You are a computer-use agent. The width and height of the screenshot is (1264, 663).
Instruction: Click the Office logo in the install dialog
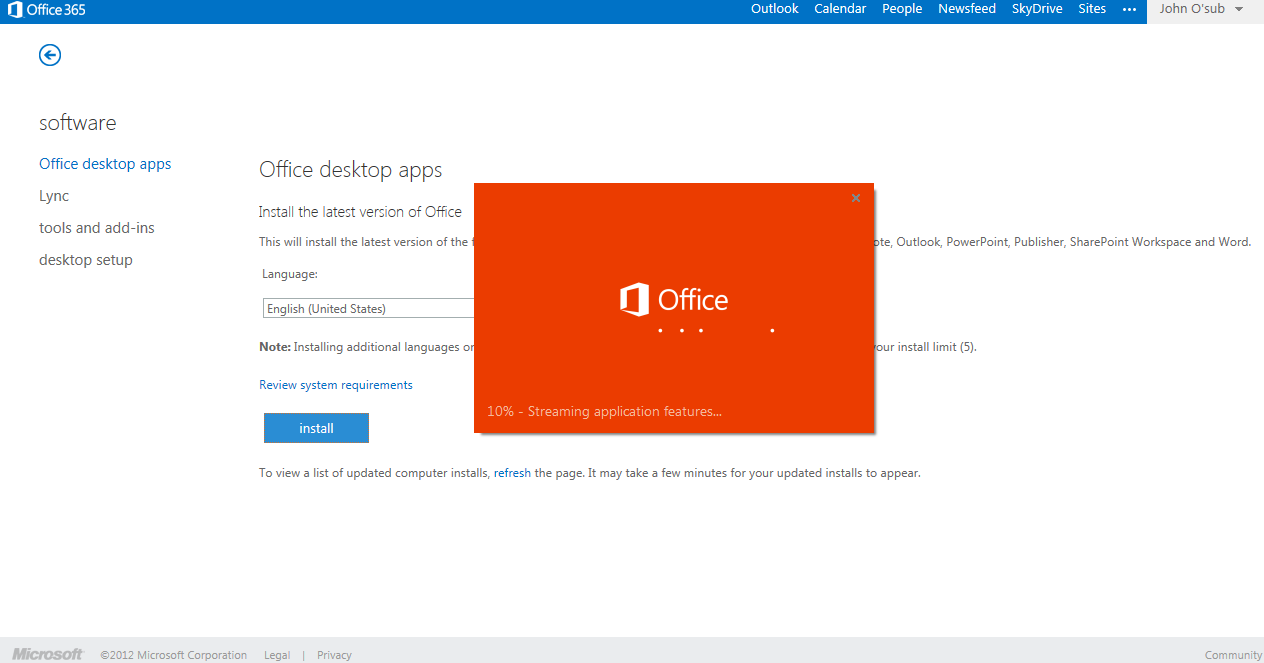click(674, 300)
